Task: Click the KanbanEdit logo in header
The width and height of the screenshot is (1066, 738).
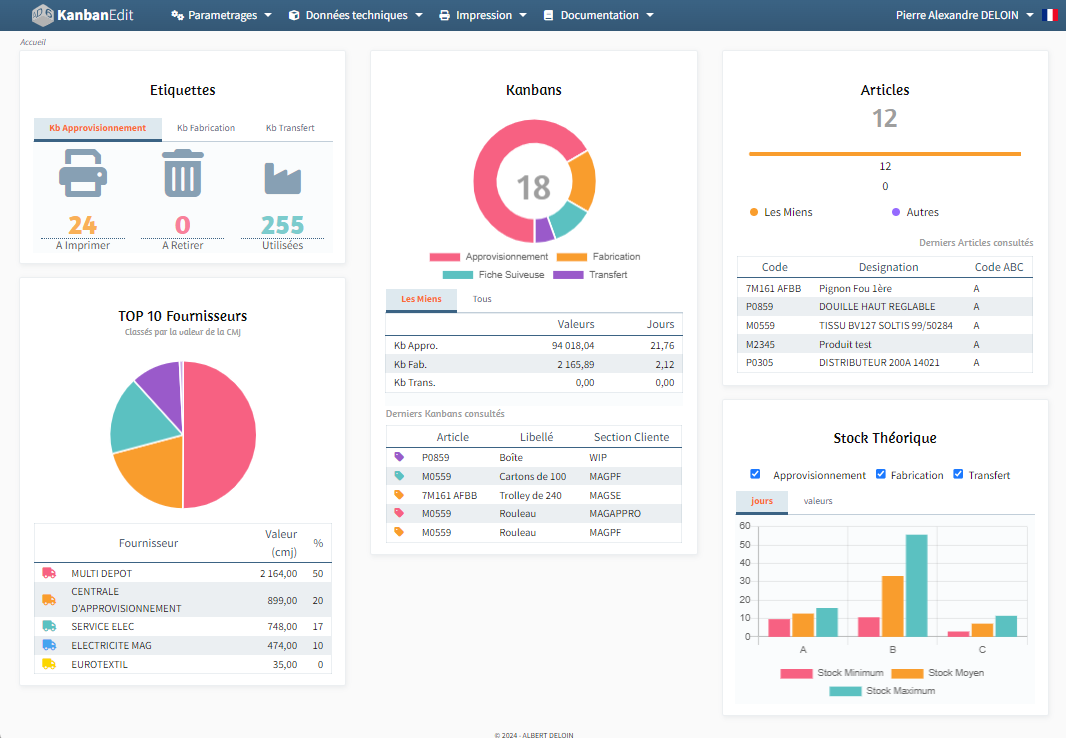Action: coord(82,15)
